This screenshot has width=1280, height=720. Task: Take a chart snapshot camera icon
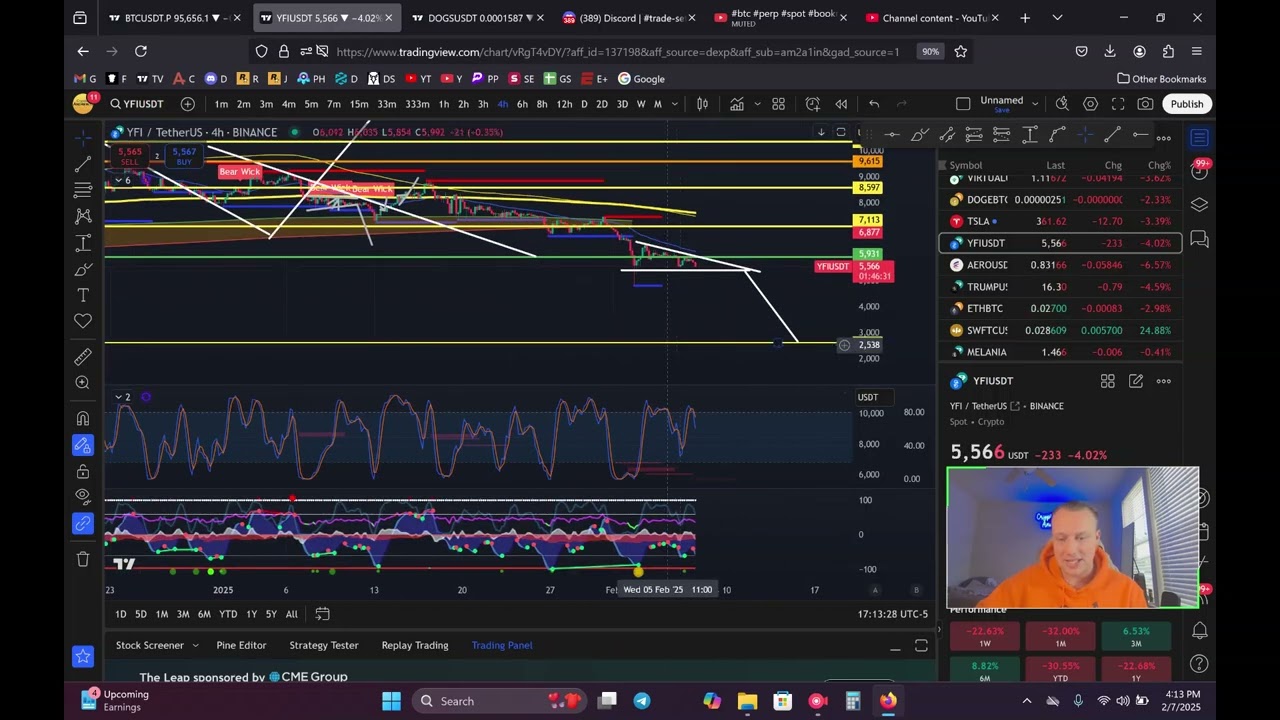tap(1145, 104)
